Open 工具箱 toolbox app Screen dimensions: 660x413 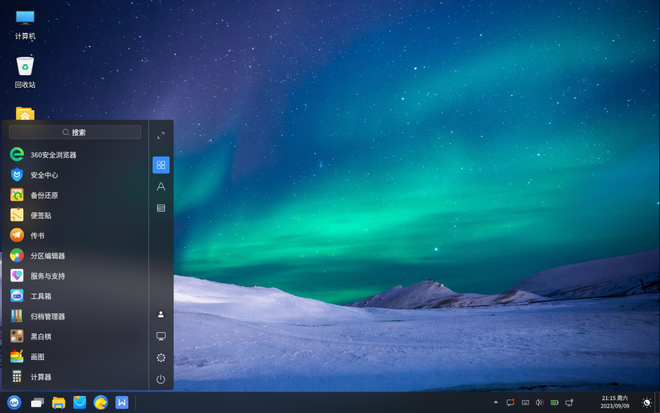tap(41, 296)
